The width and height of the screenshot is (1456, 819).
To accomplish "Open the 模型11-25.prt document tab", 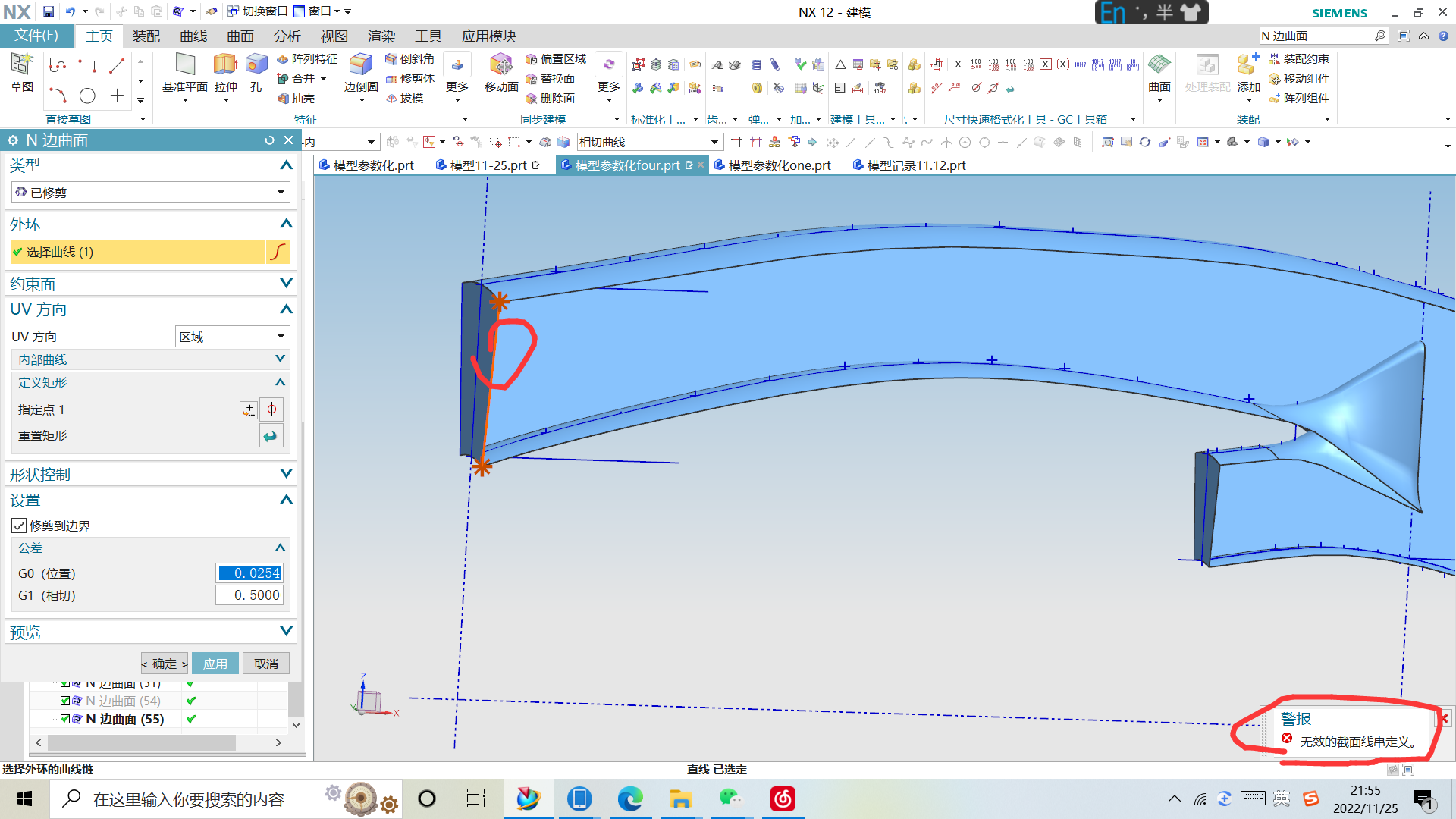I will [488, 165].
